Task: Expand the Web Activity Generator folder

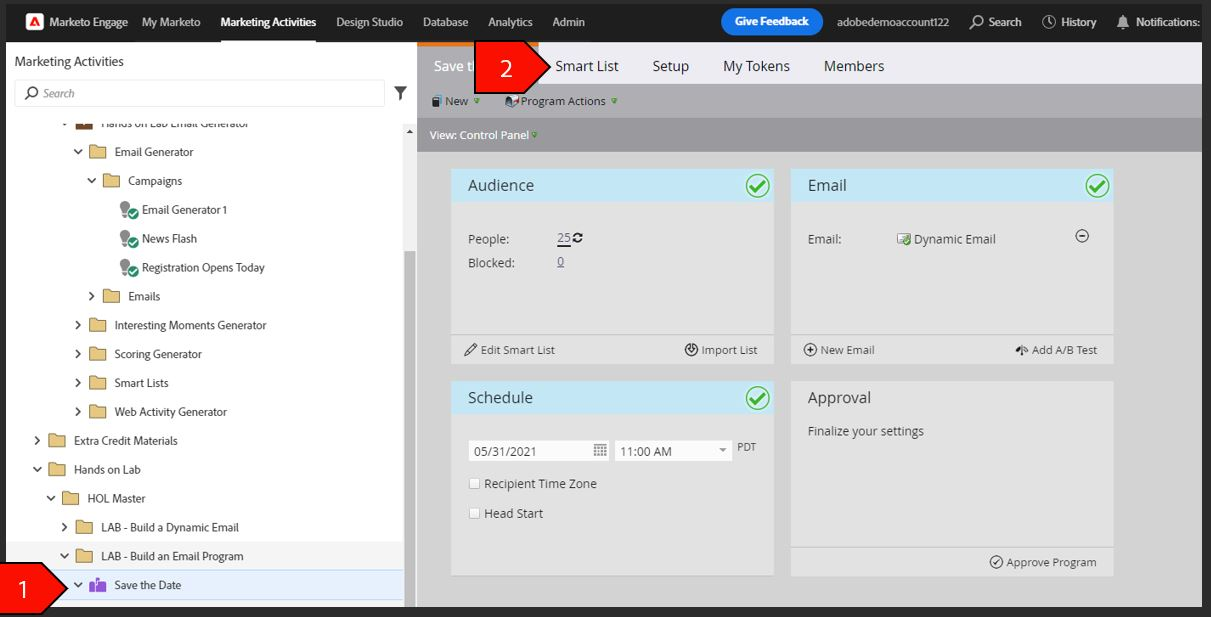Action: click(79, 412)
